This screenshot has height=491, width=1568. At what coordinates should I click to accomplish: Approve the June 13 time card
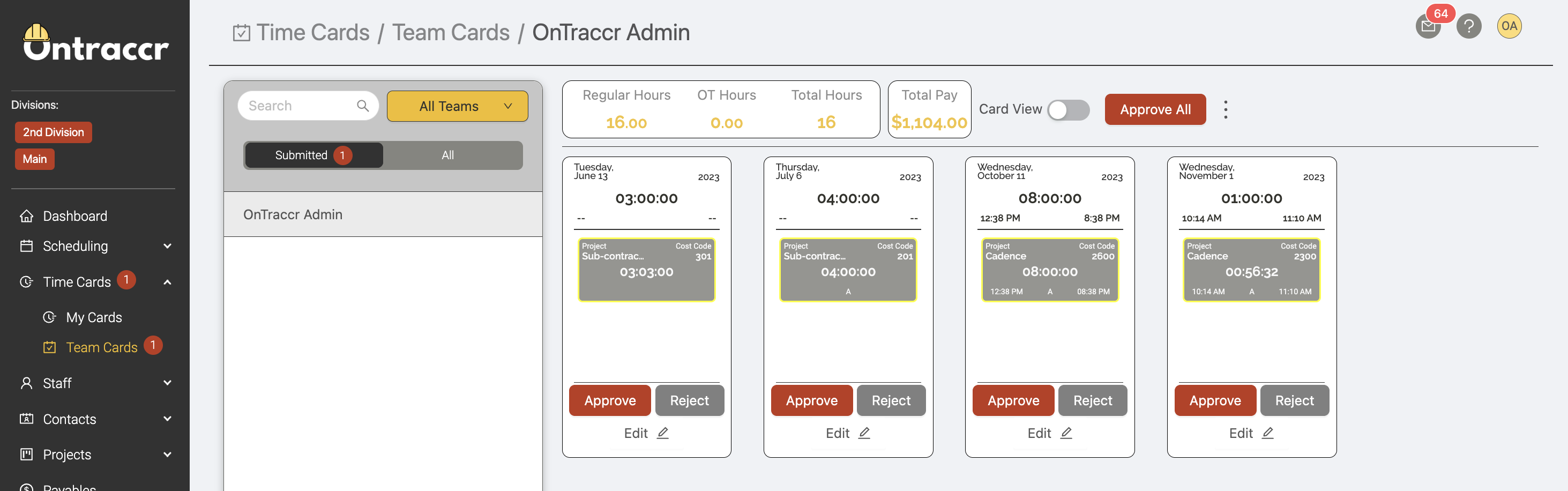609,400
